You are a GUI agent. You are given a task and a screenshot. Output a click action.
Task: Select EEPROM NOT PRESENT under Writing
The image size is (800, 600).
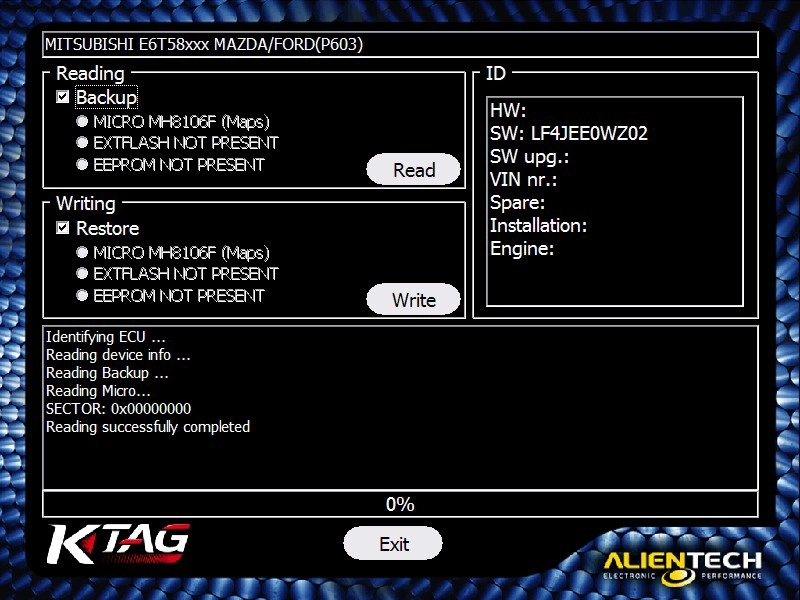pyautogui.click(x=82, y=295)
